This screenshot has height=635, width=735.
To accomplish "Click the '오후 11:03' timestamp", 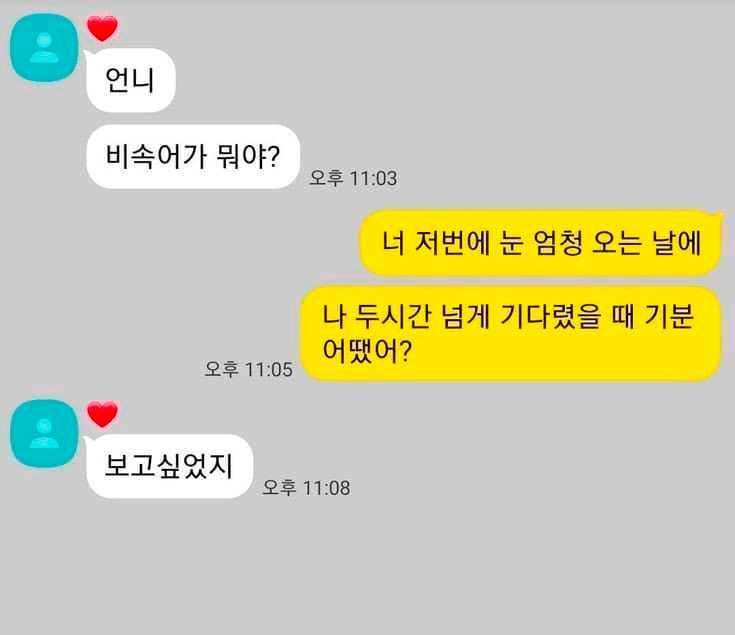I will (x=353, y=178).
